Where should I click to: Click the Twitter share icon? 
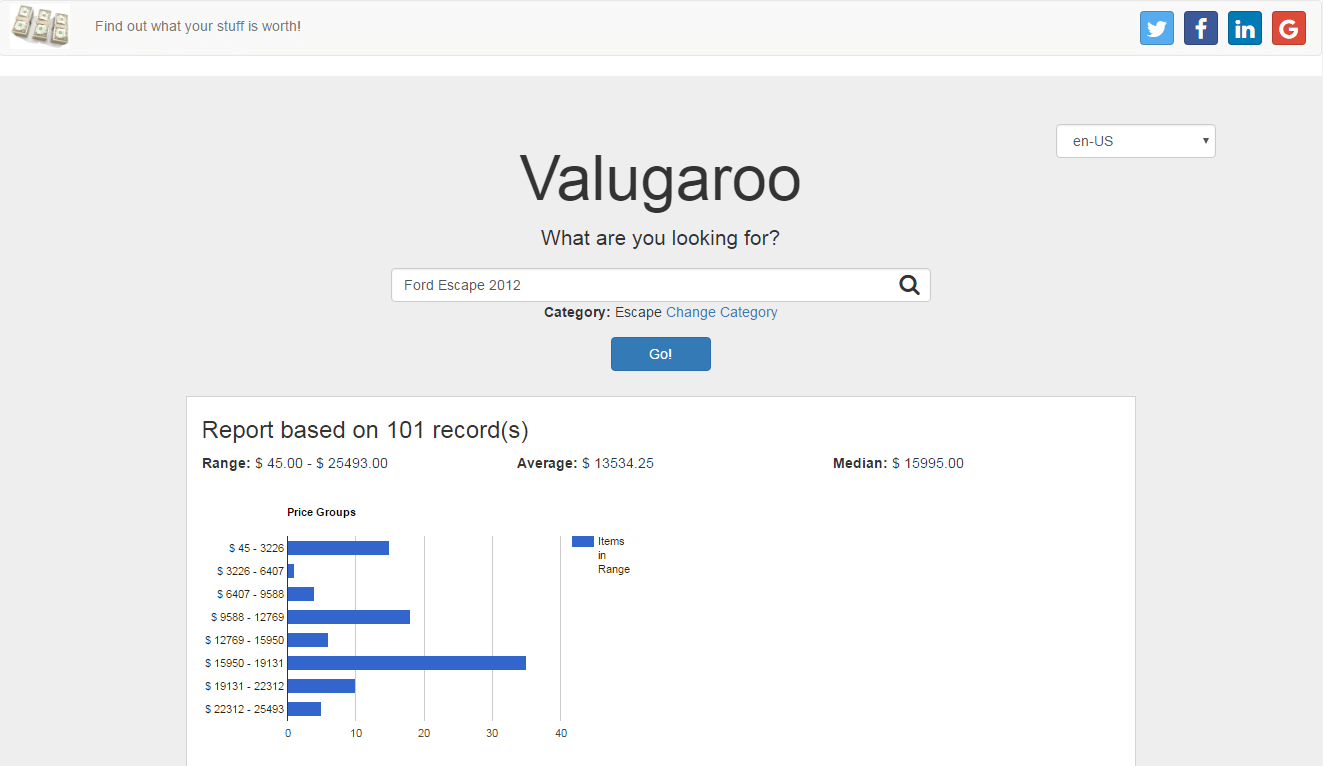point(1157,28)
